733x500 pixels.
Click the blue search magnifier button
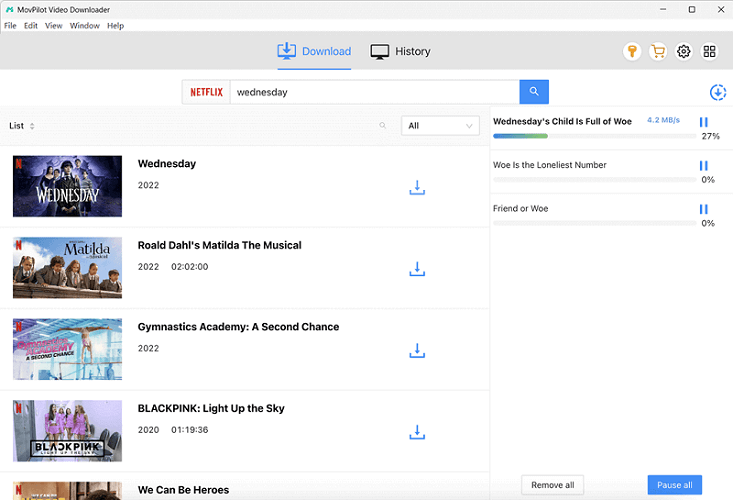point(534,92)
